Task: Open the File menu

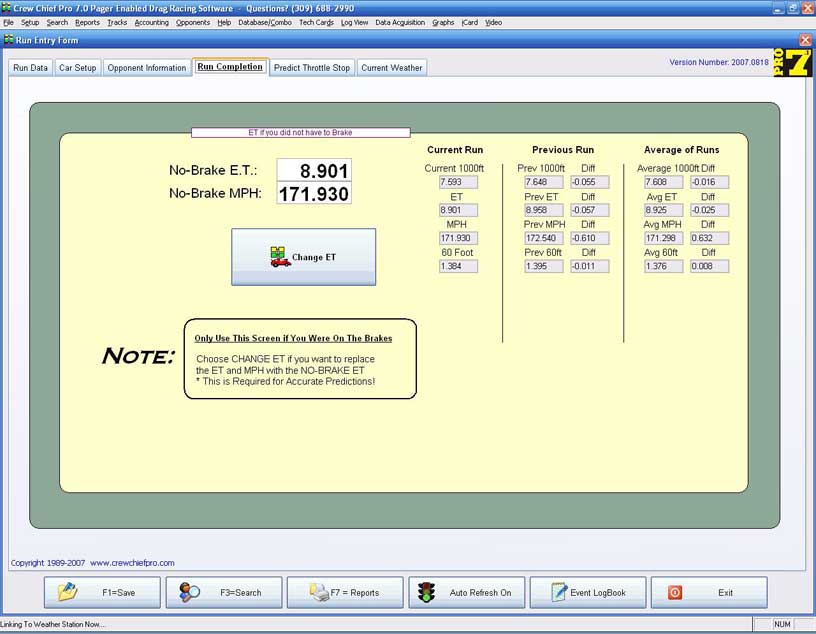Action: pos(8,22)
